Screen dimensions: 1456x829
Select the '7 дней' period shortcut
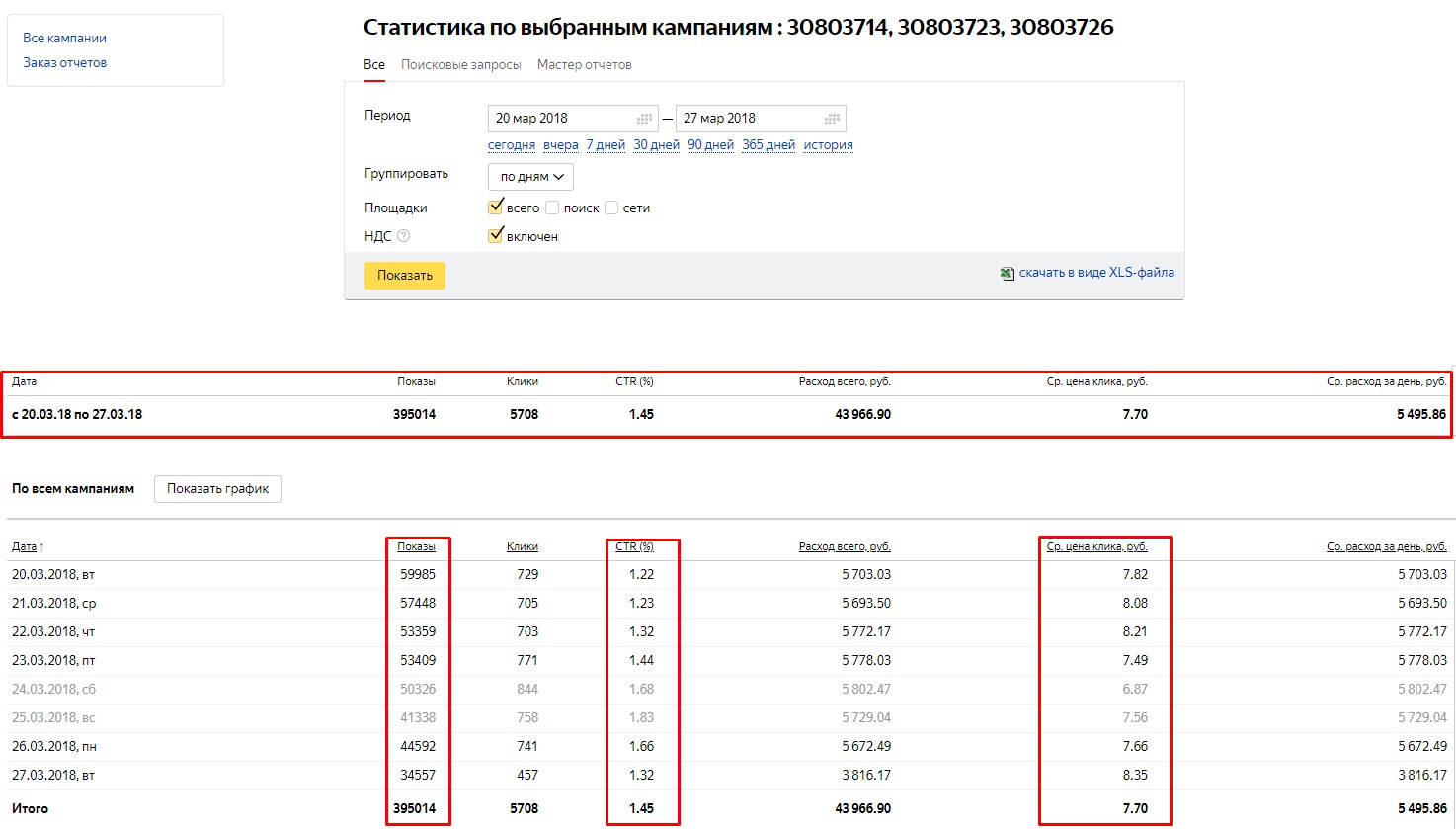(606, 145)
